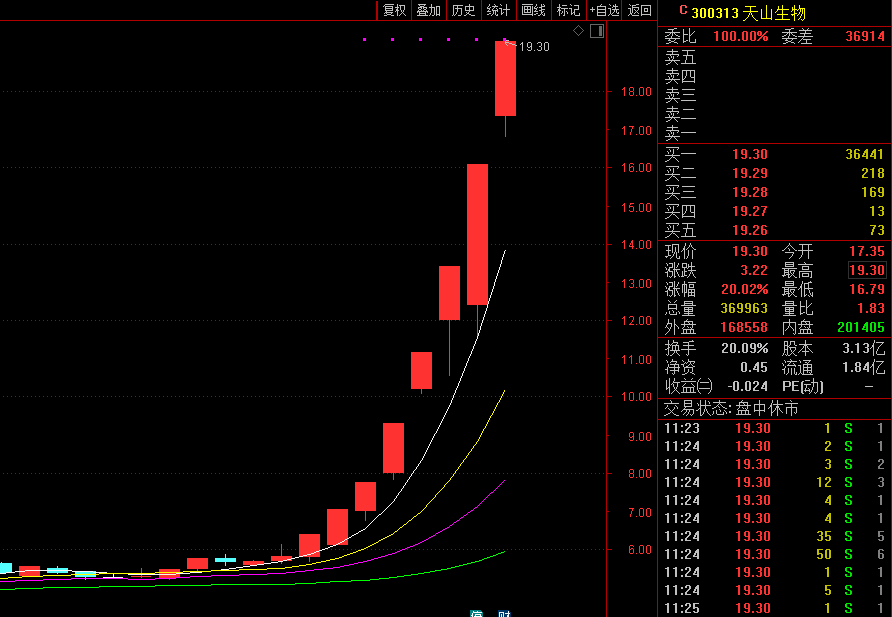Click the C flag icon before stock code
The height and width of the screenshot is (617, 892).
point(683,10)
